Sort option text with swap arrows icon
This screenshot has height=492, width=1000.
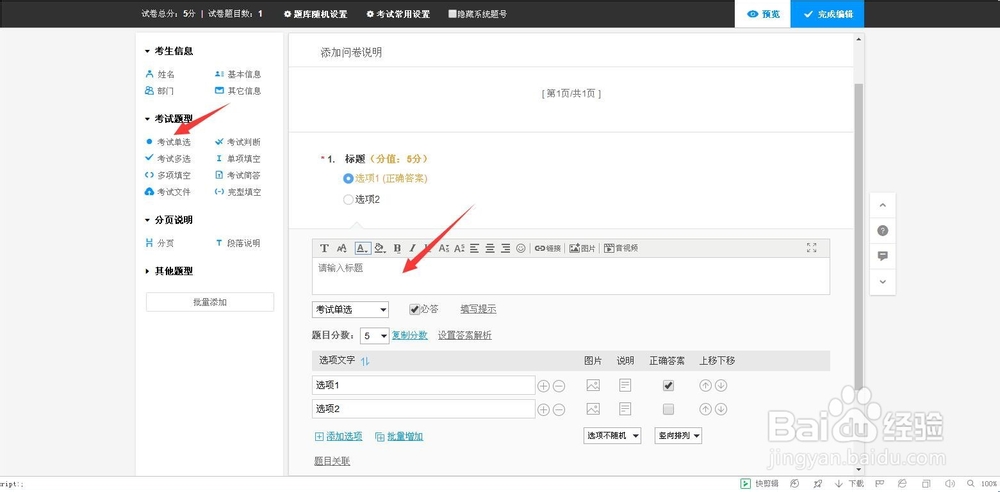[365, 361]
